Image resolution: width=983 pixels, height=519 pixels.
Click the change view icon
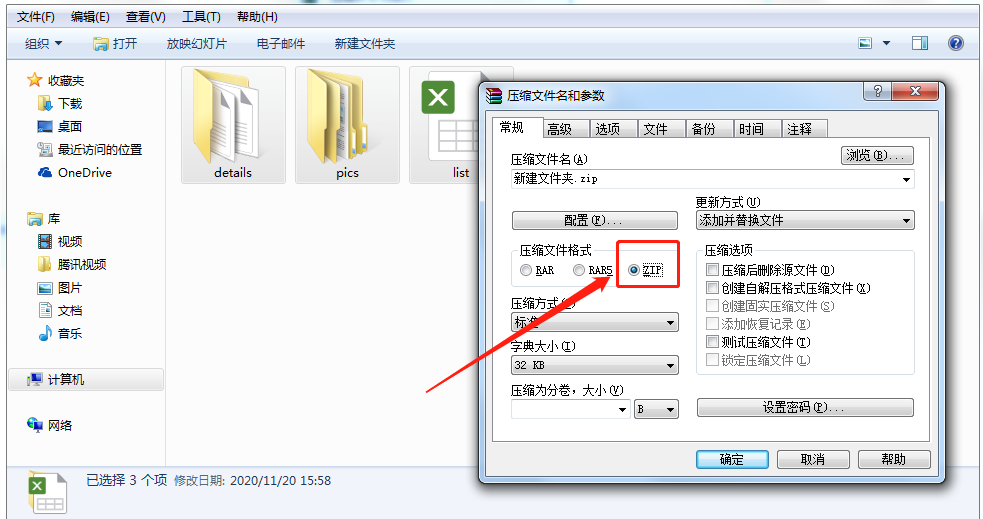865,43
